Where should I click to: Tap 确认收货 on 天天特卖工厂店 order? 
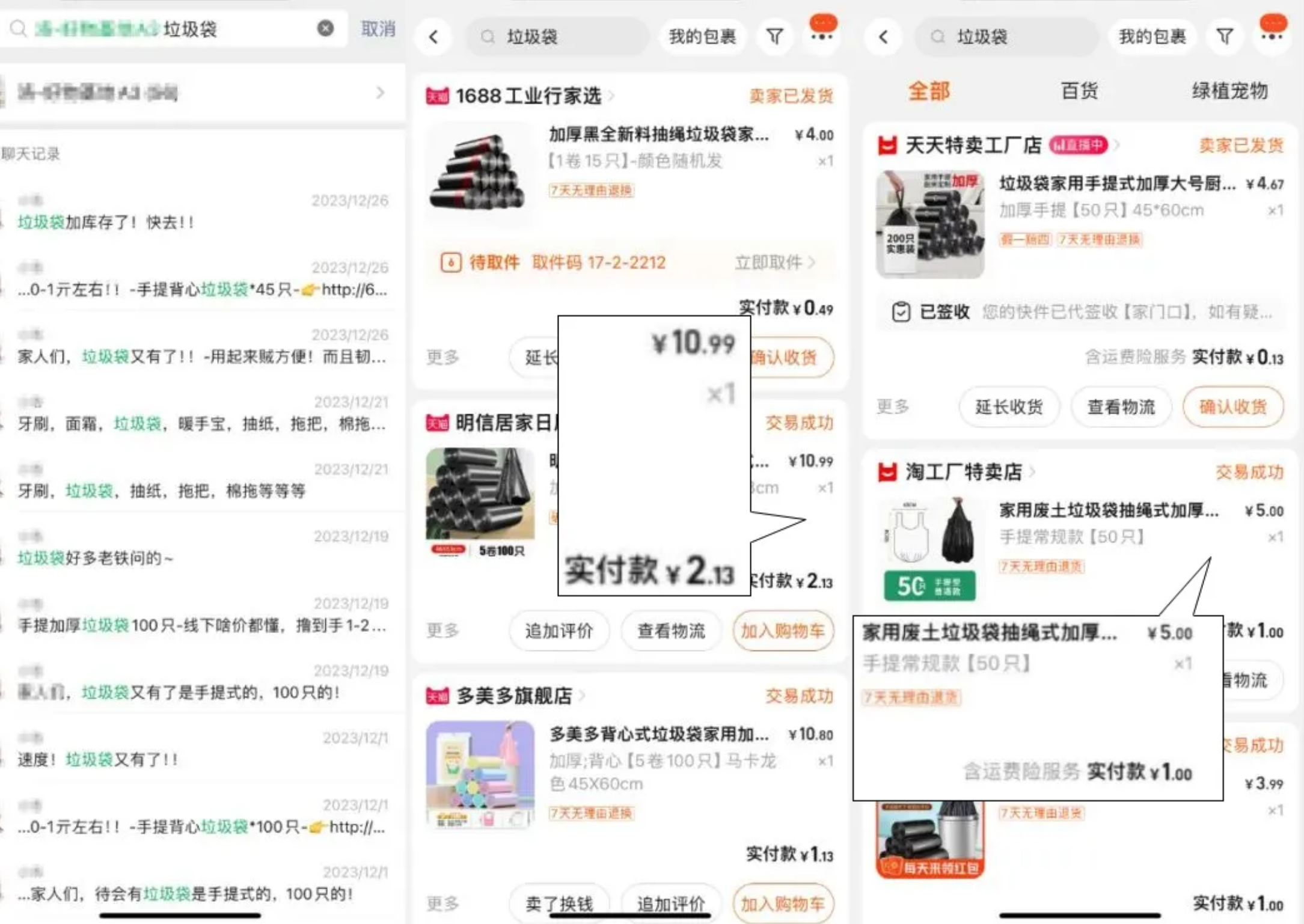click(1232, 406)
